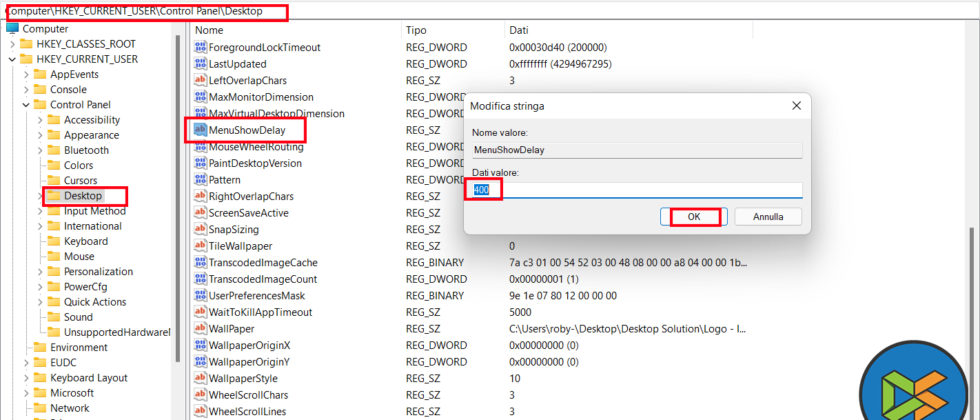Select the PowerCfg key
Image resolution: width=980 pixels, height=420 pixels.
(86, 287)
